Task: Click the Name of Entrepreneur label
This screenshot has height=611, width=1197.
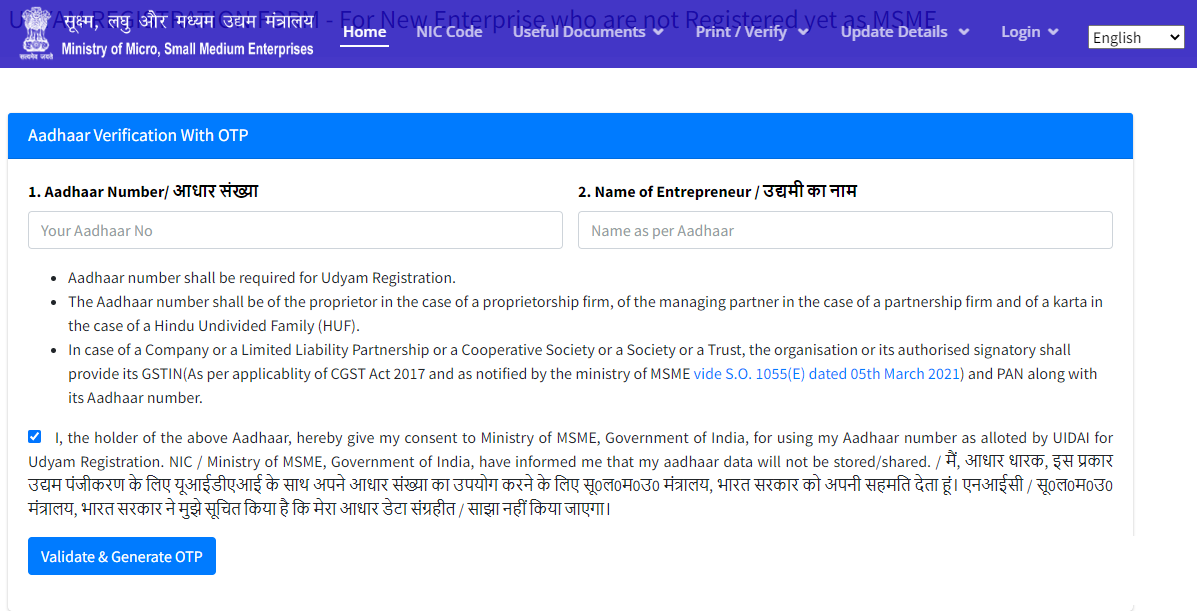Action: click(718, 192)
